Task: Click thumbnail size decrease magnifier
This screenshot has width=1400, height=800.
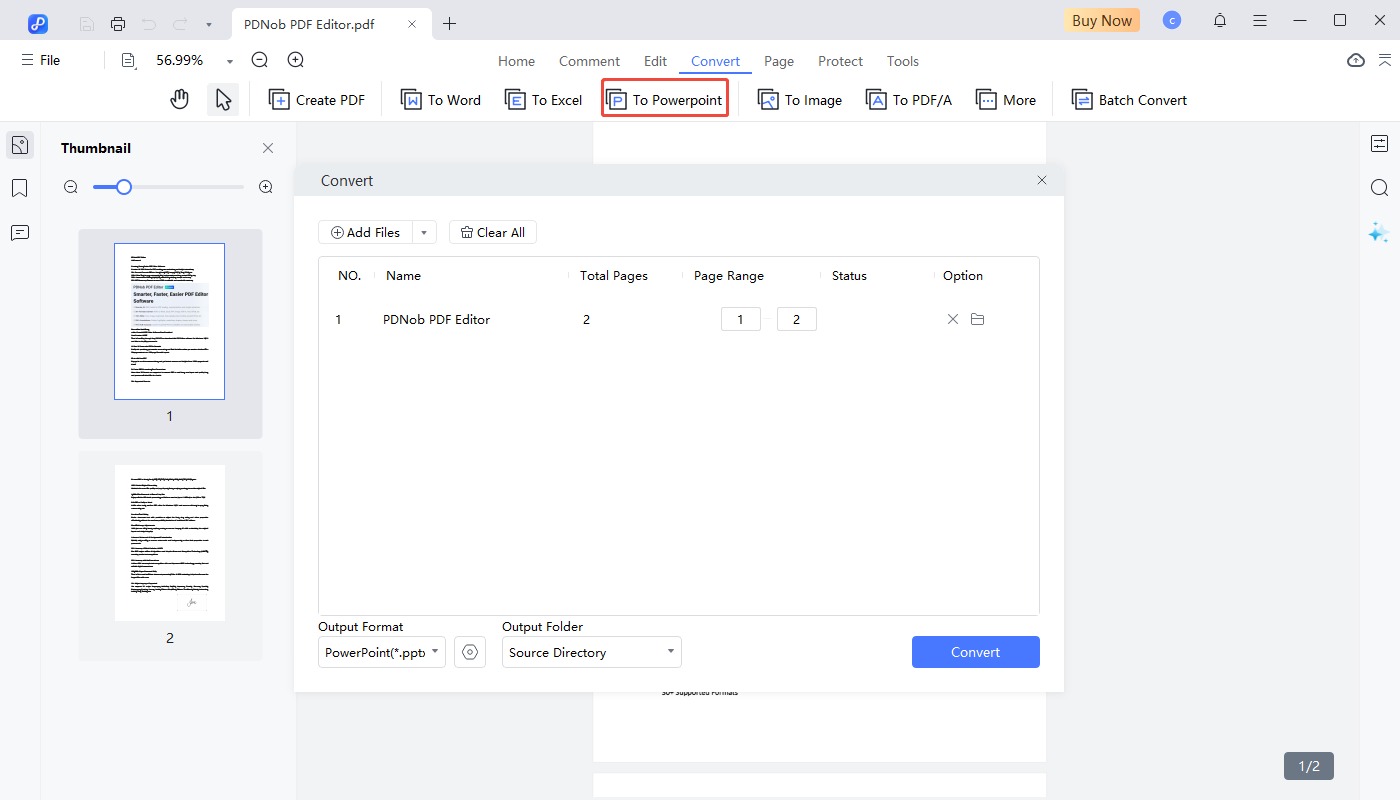Action: pyautogui.click(x=71, y=187)
